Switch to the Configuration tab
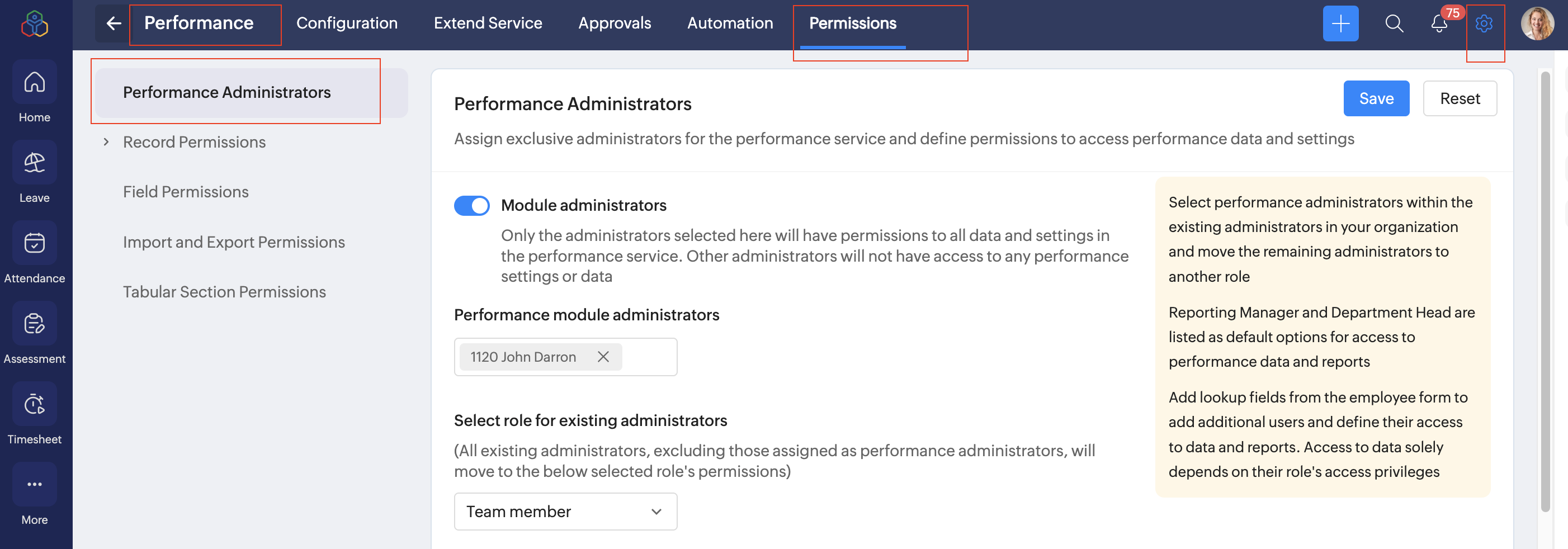This screenshot has width=1568, height=549. click(x=346, y=23)
